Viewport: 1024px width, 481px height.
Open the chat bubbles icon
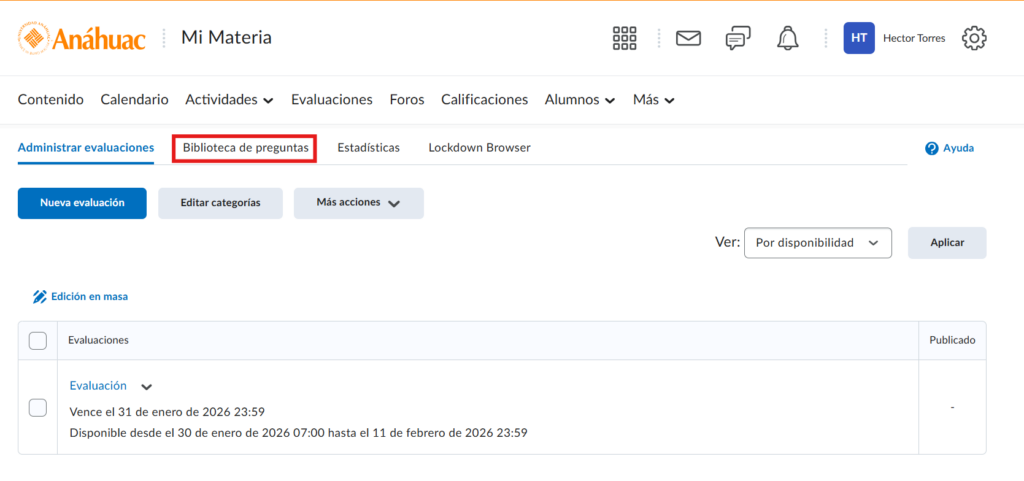[738, 38]
